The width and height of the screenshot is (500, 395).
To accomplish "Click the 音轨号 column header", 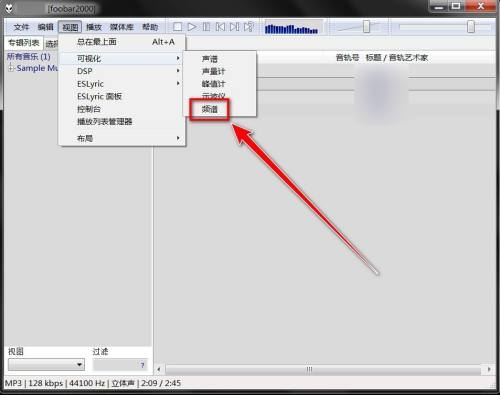I will 347,58.
